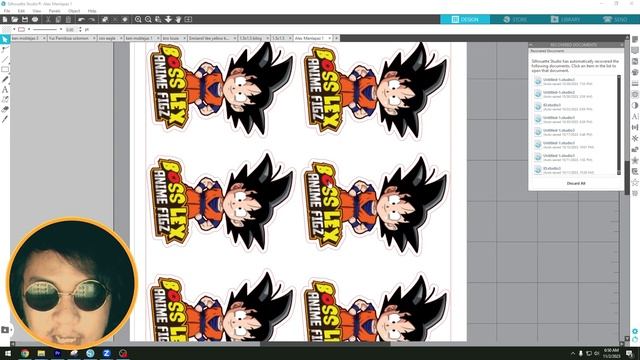The height and width of the screenshot is (360, 640).
Task: Open the Library folder at bottom left
Action: [5, 330]
